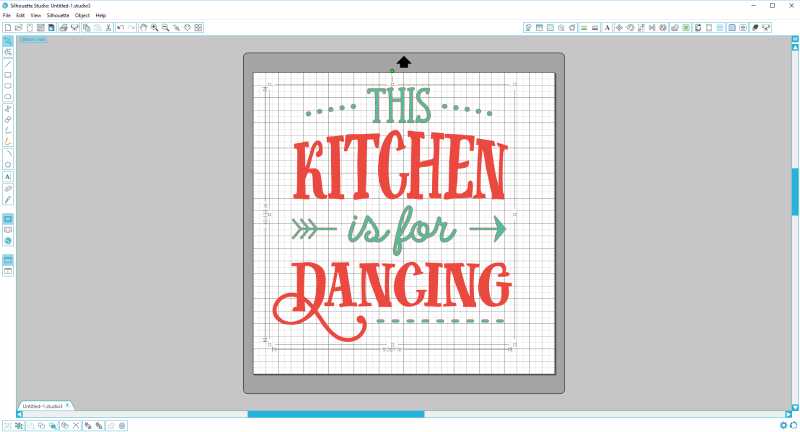Open the Object menu
This screenshot has width=800, height=432.
(x=82, y=15)
